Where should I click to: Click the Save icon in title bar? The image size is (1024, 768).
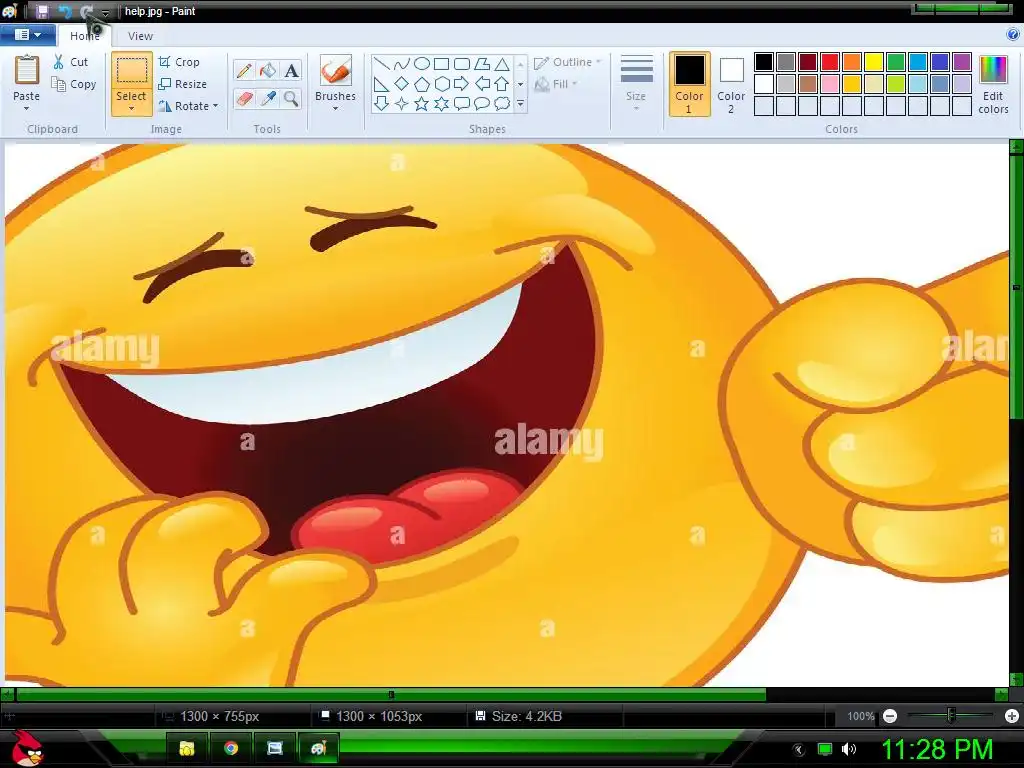point(42,11)
